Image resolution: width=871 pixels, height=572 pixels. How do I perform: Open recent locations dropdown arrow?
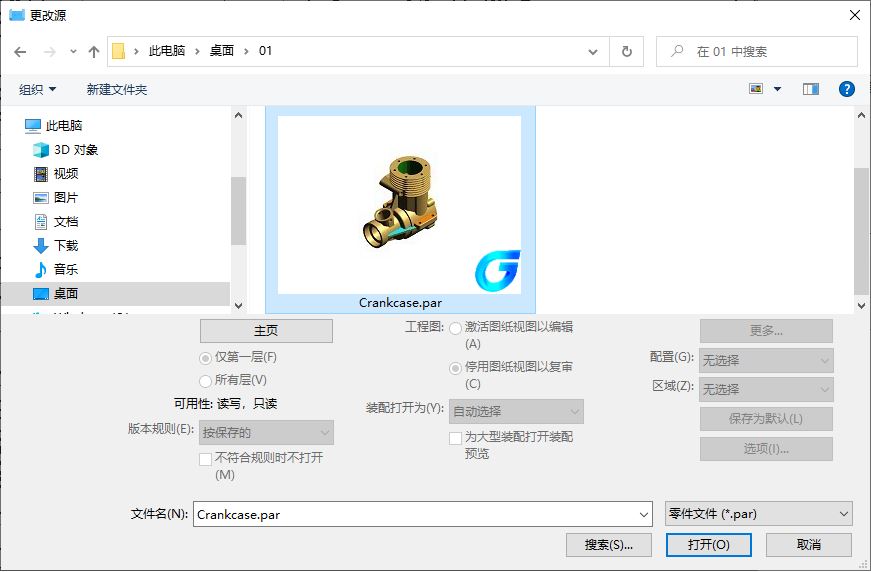point(73,52)
